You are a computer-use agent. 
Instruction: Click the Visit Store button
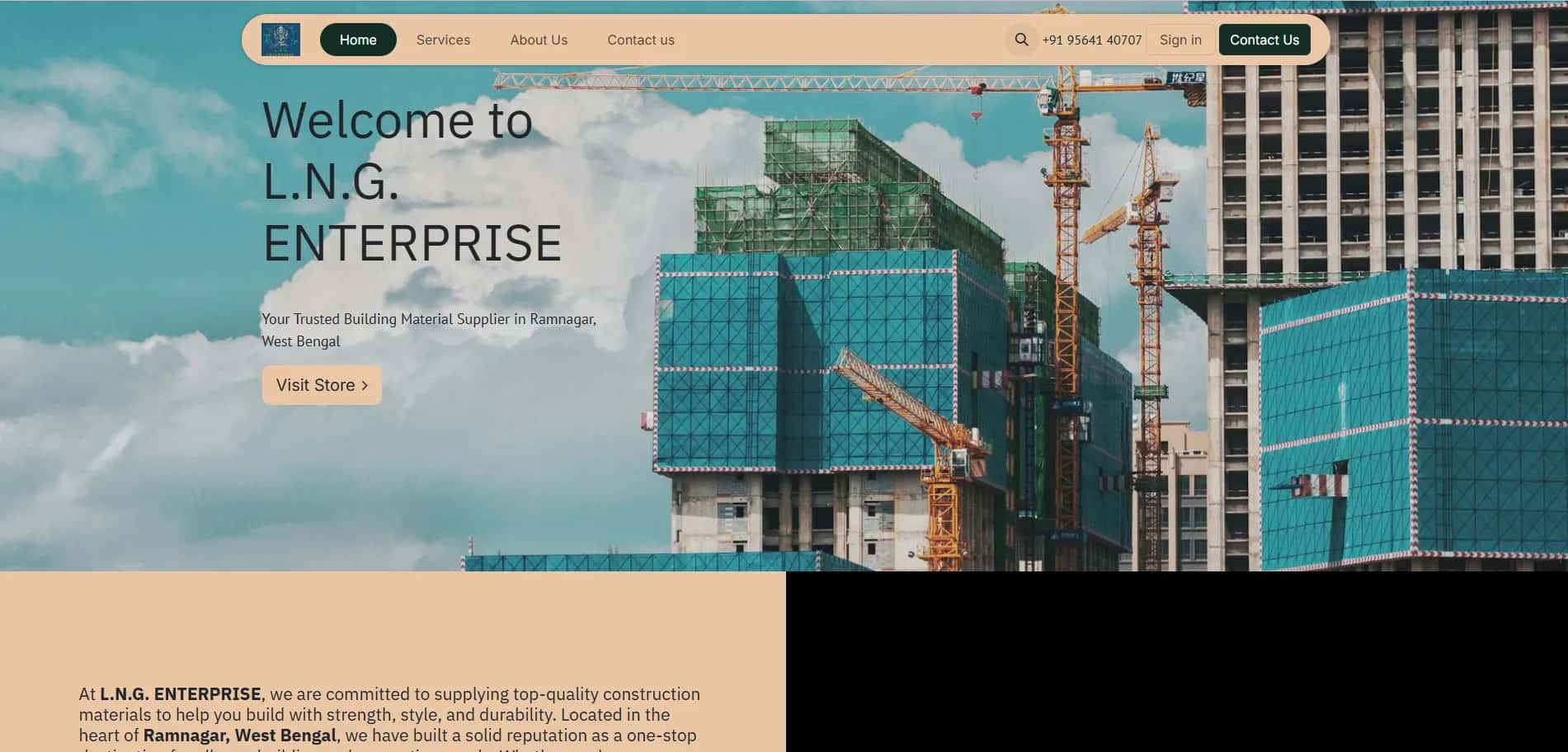(322, 385)
